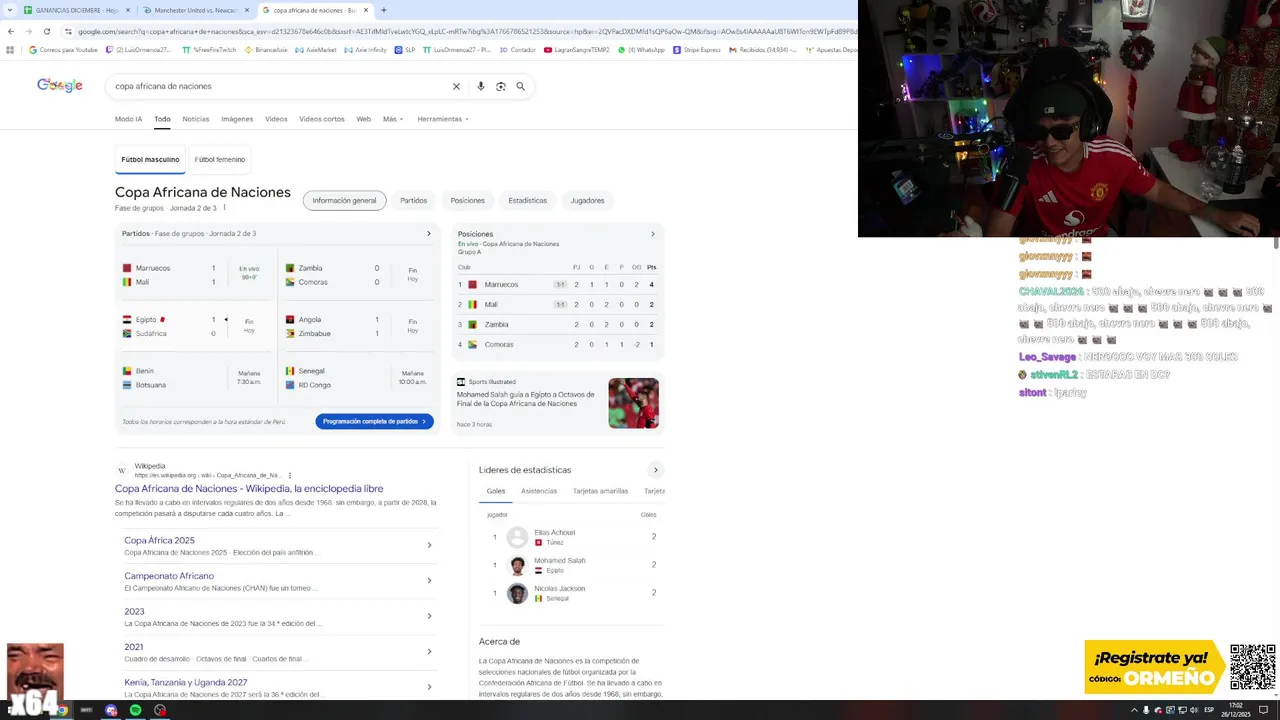
Task: Select the Noticias search filter
Action: 196,119
